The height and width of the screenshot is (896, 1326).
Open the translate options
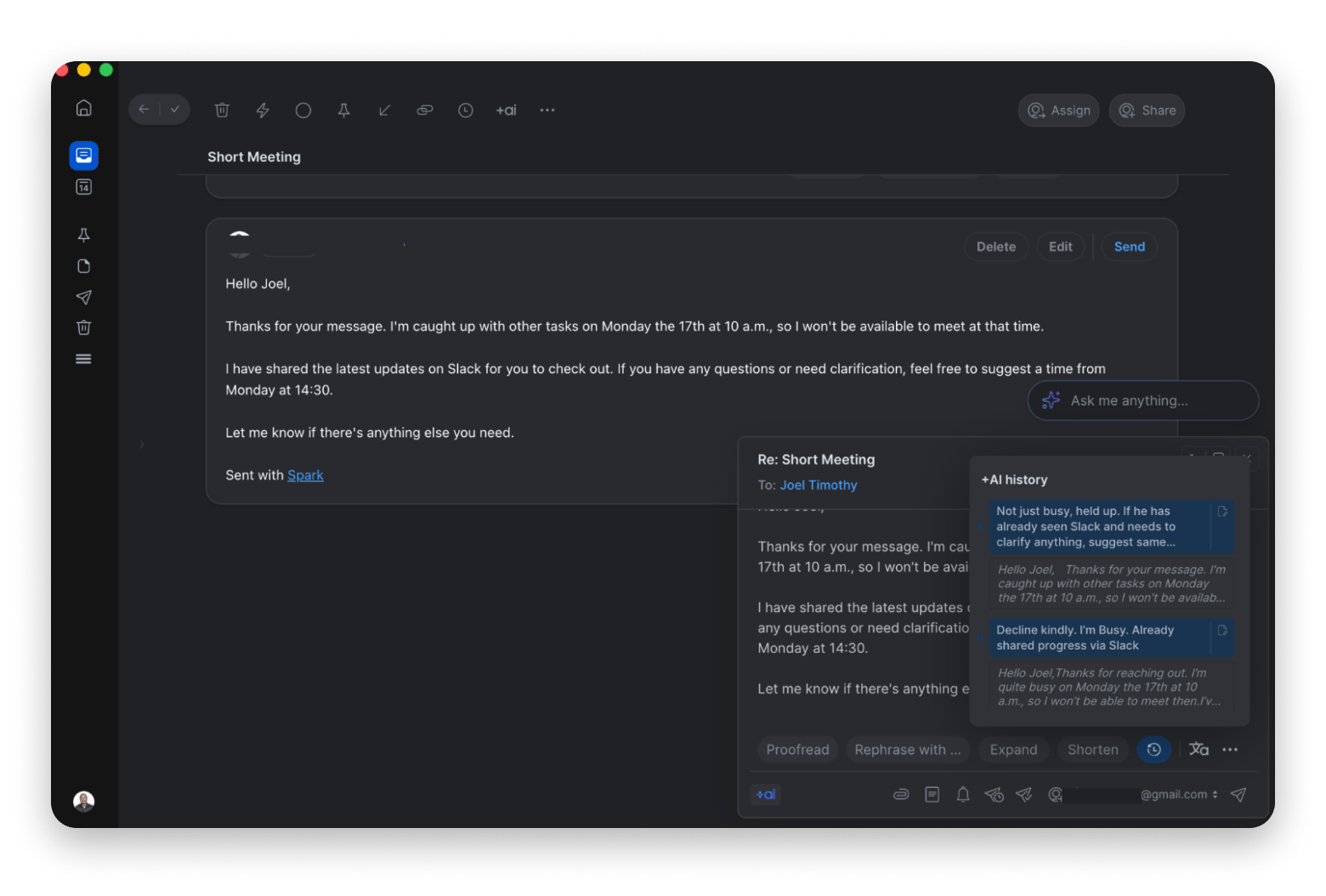1198,749
